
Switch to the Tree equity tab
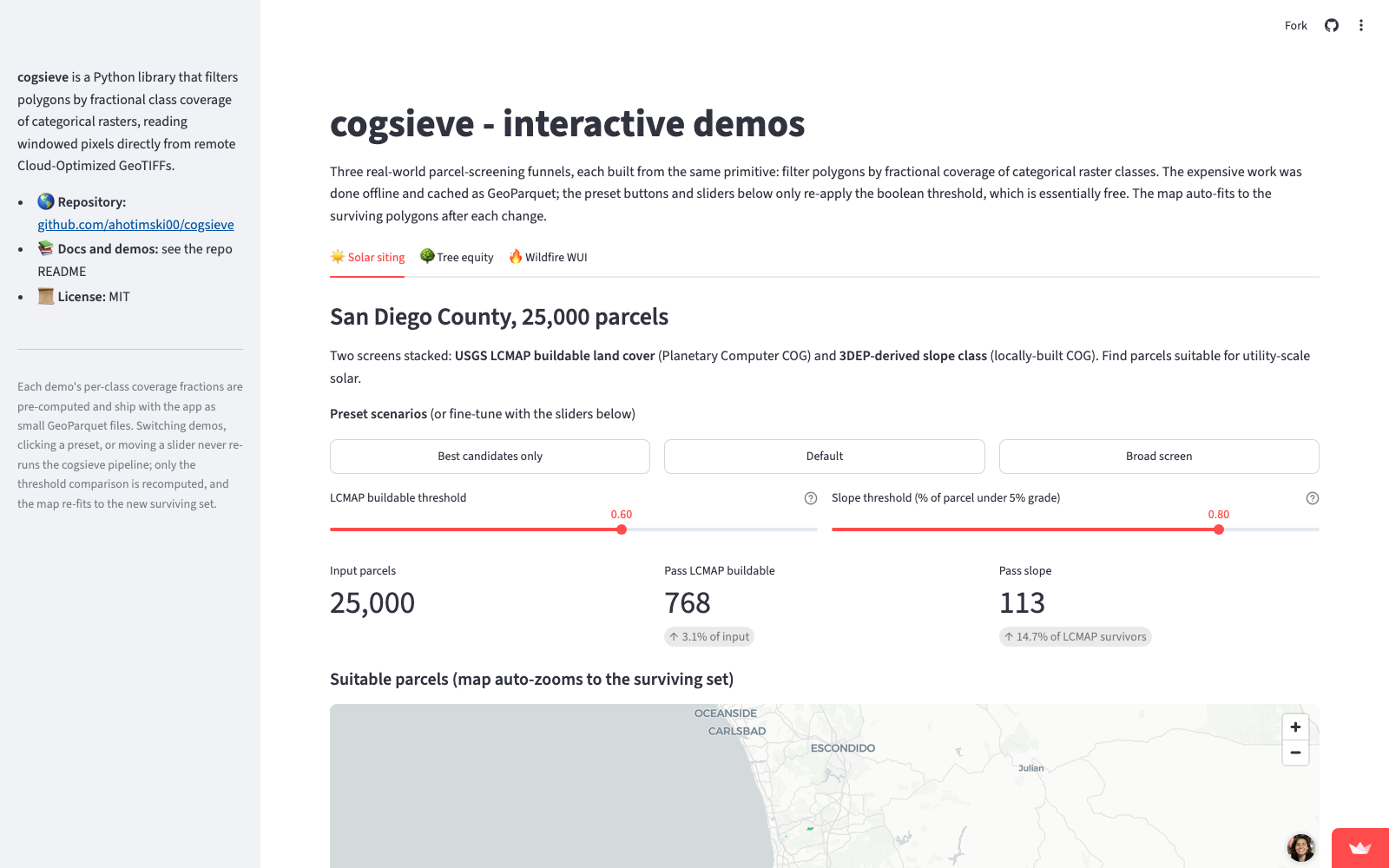click(457, 257)
